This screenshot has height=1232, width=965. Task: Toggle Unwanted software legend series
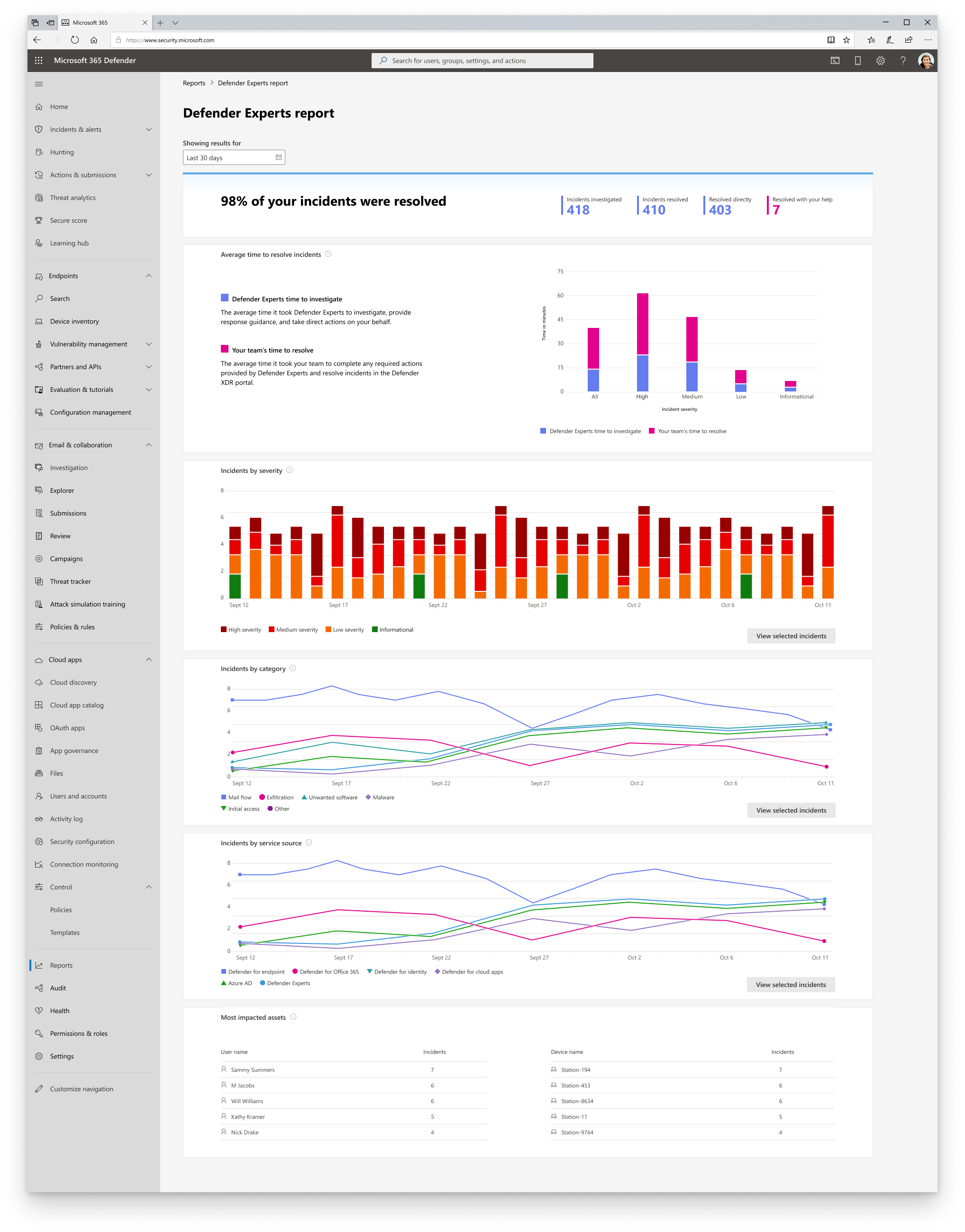coord(329,797)
